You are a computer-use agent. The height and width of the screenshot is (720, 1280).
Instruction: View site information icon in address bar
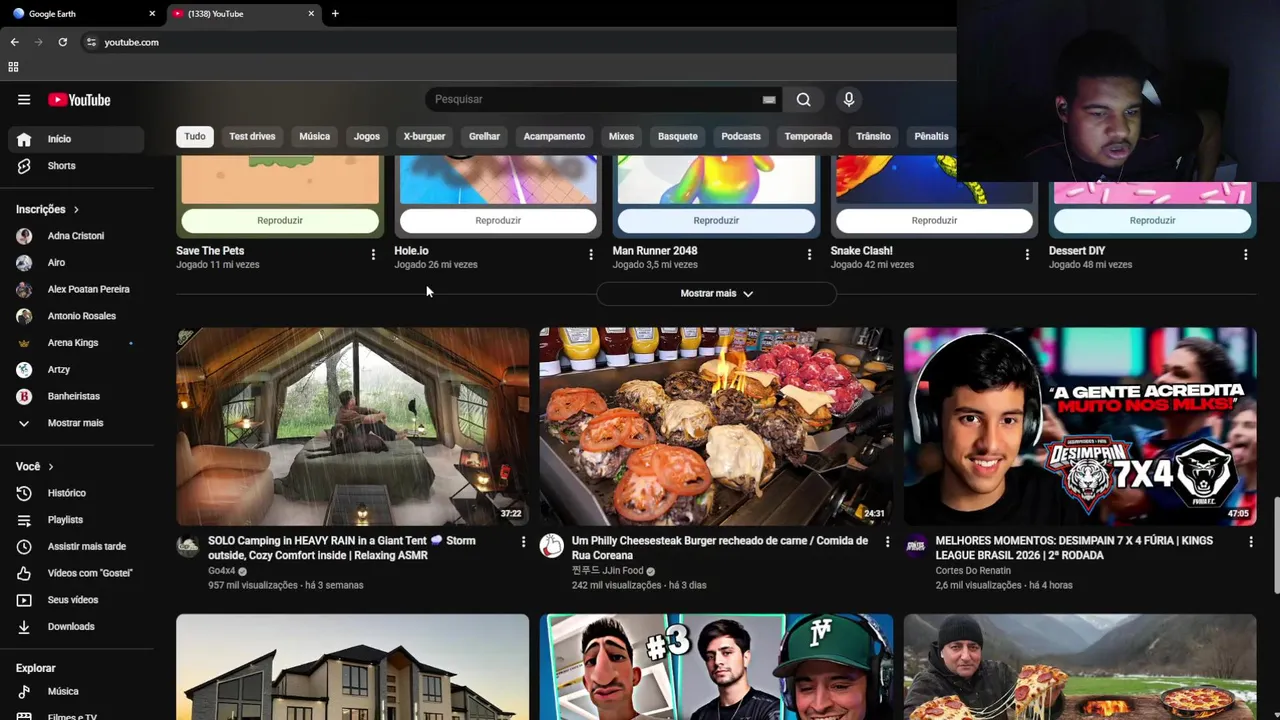click(x=91, y=42)
